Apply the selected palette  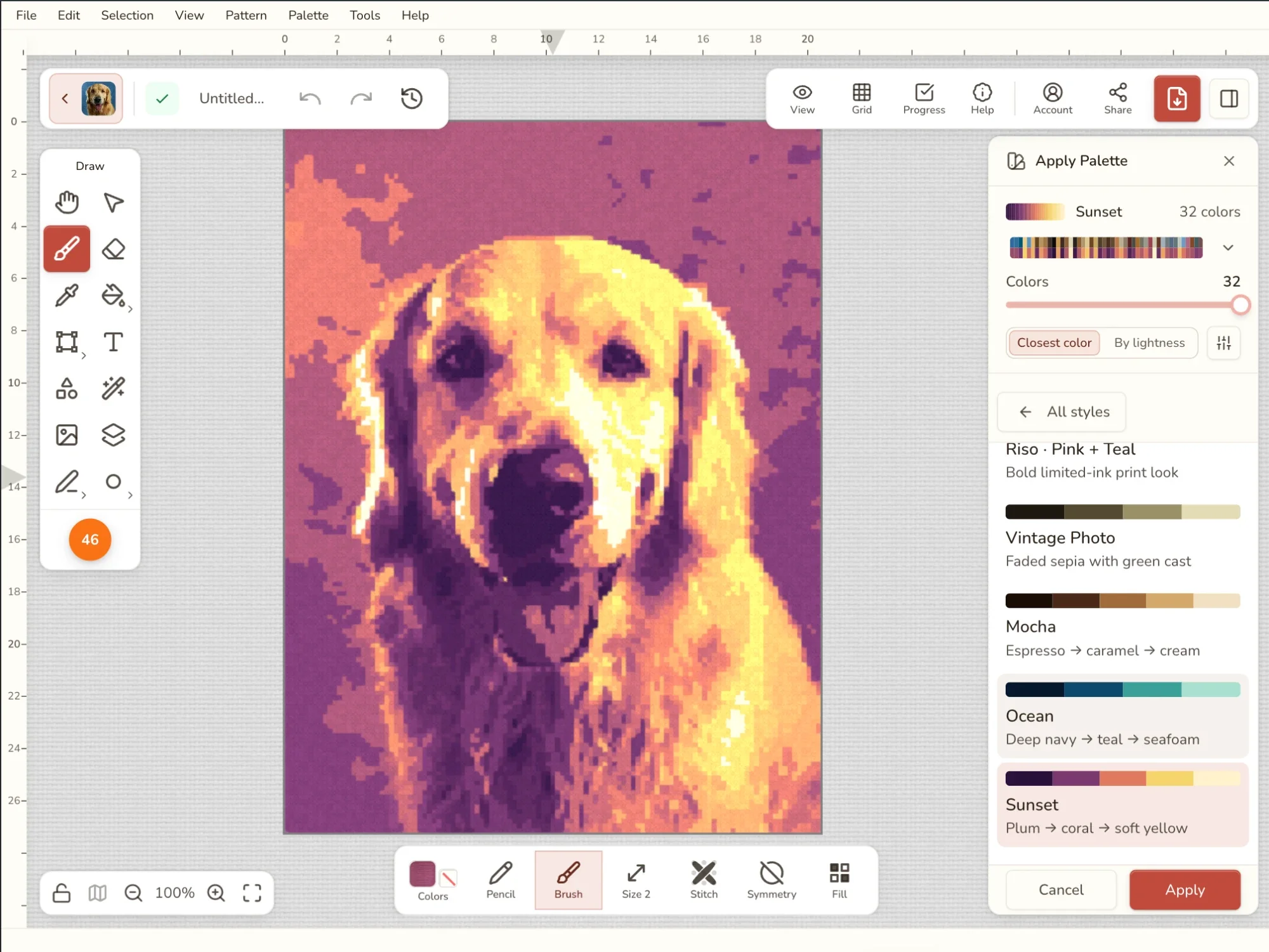1185,890
